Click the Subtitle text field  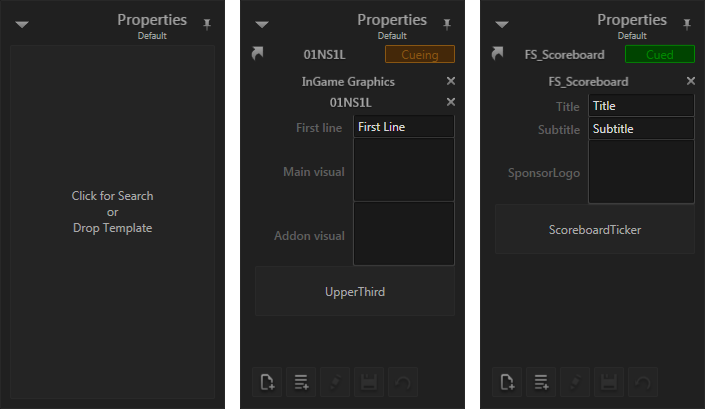[641, 129]
